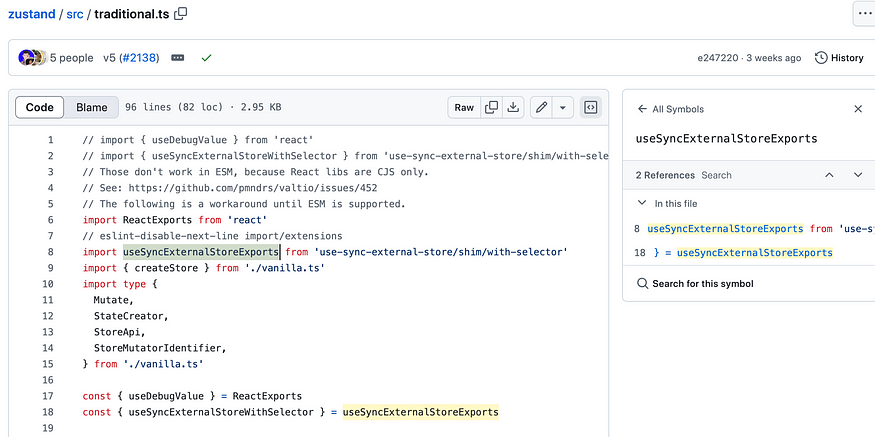Jump to previous reference arrow
This screenshot has width=875, height=437.
(x=829, y=175)
